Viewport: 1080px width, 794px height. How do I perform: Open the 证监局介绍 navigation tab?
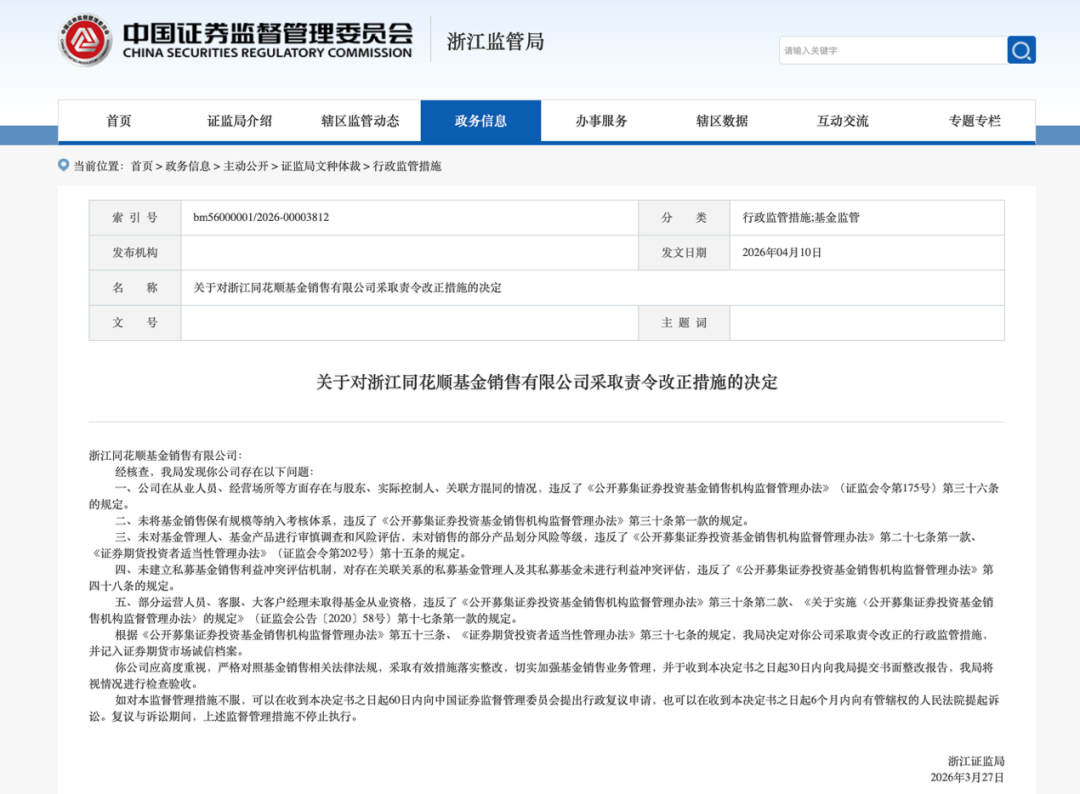[240, 120]
